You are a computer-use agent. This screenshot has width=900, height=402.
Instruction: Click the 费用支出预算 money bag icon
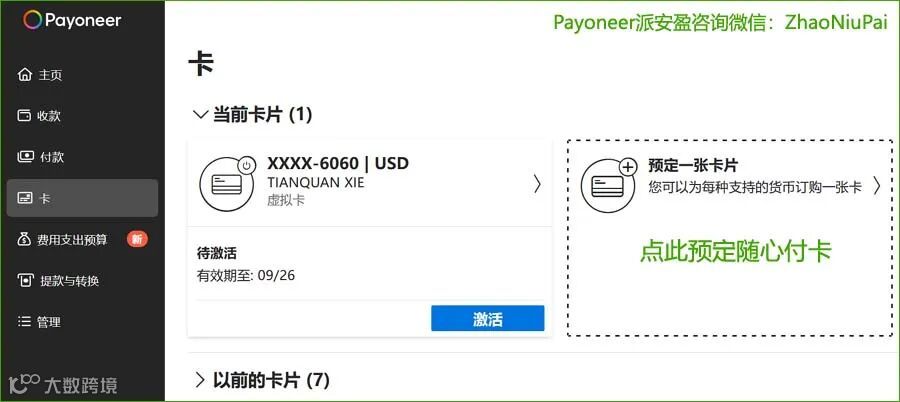(x=25, y=239)
